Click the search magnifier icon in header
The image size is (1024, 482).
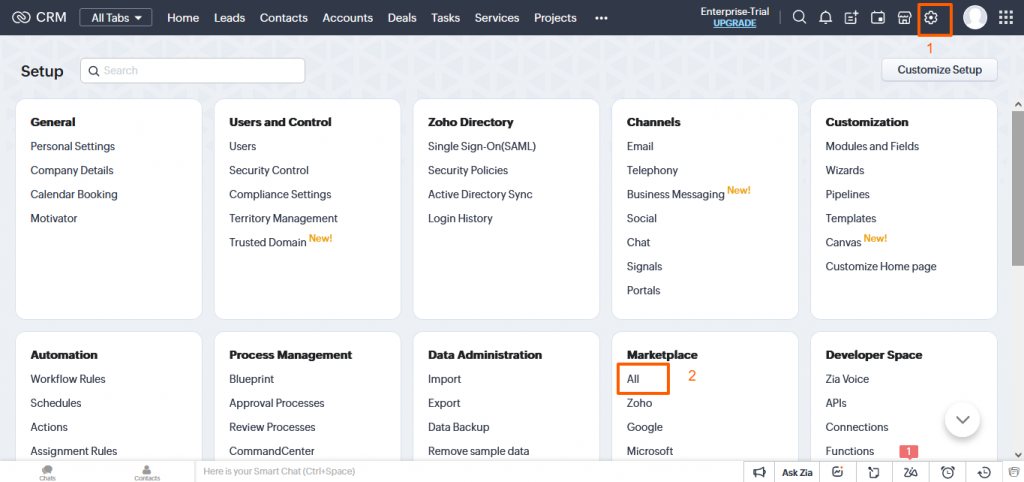tap(799, 18)
